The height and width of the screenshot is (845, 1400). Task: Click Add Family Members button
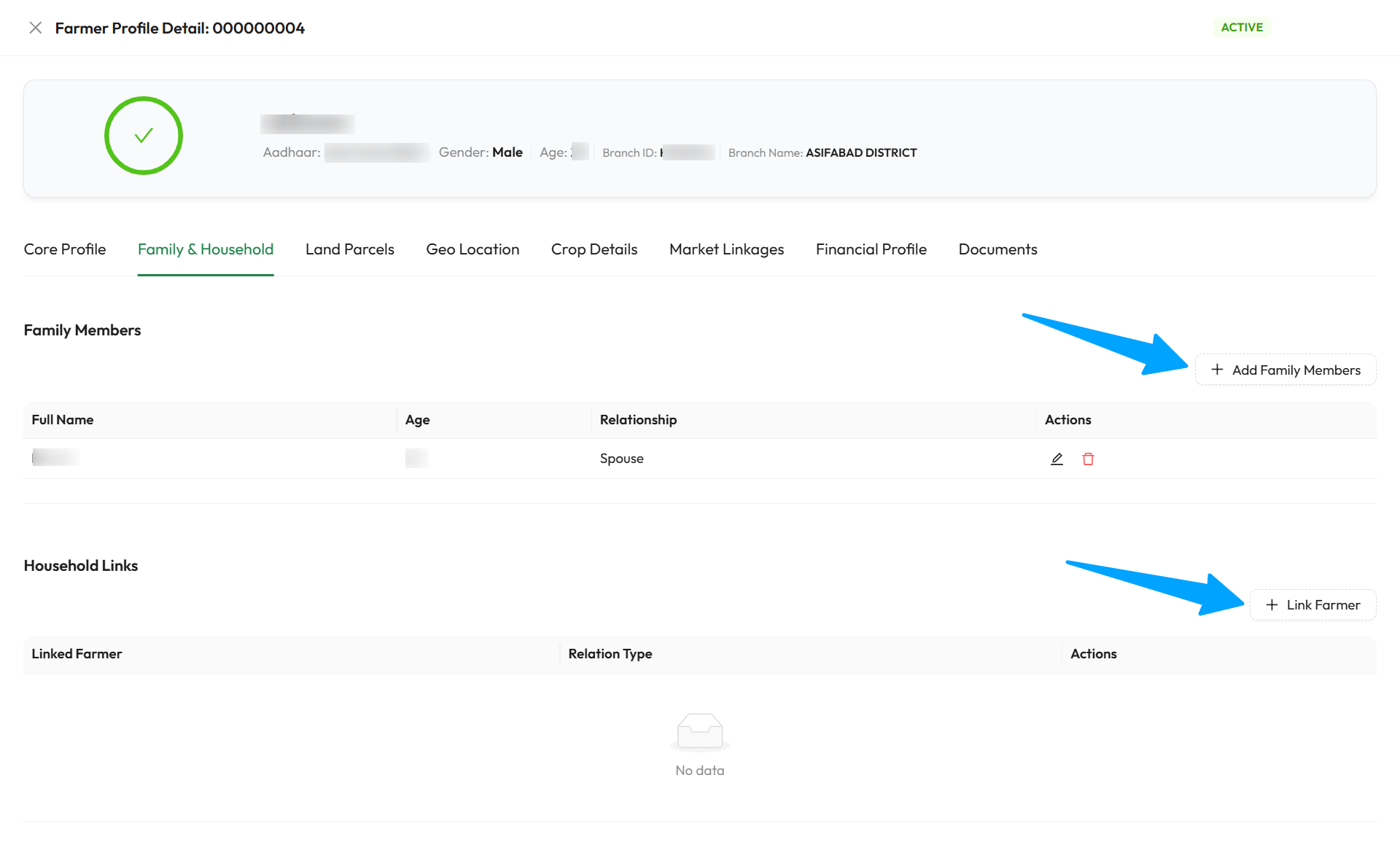point(1286,370)
